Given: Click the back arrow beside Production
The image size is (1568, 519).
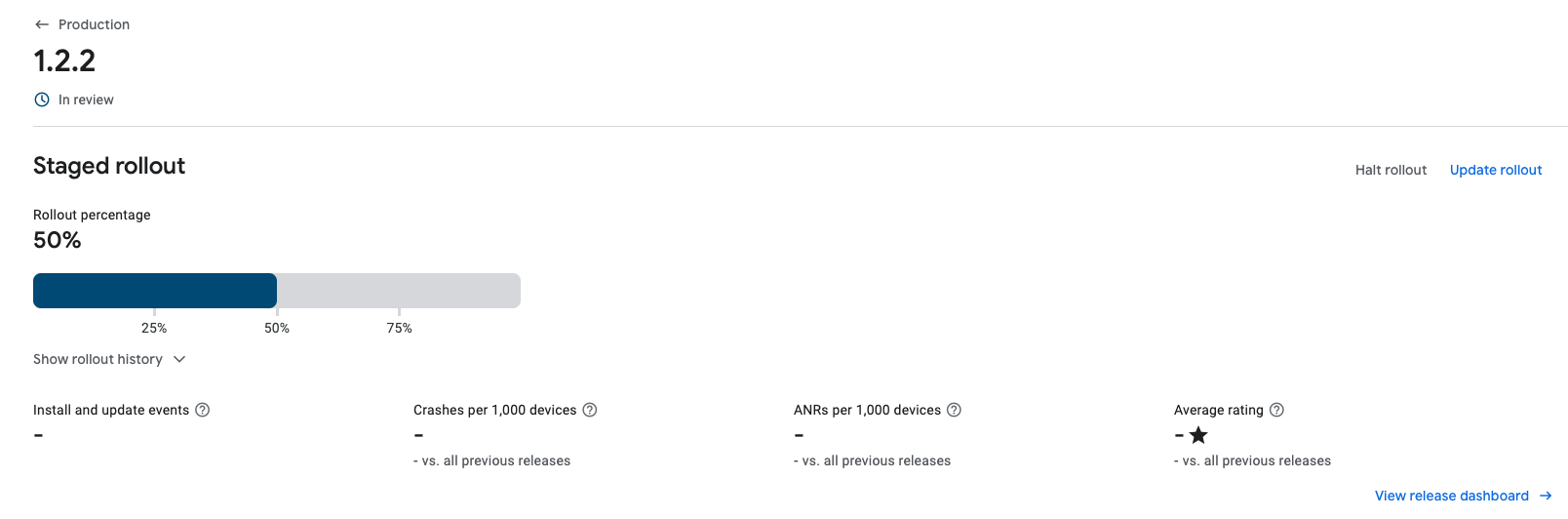Looking at the screenshot, I should [x=42, y=24].
